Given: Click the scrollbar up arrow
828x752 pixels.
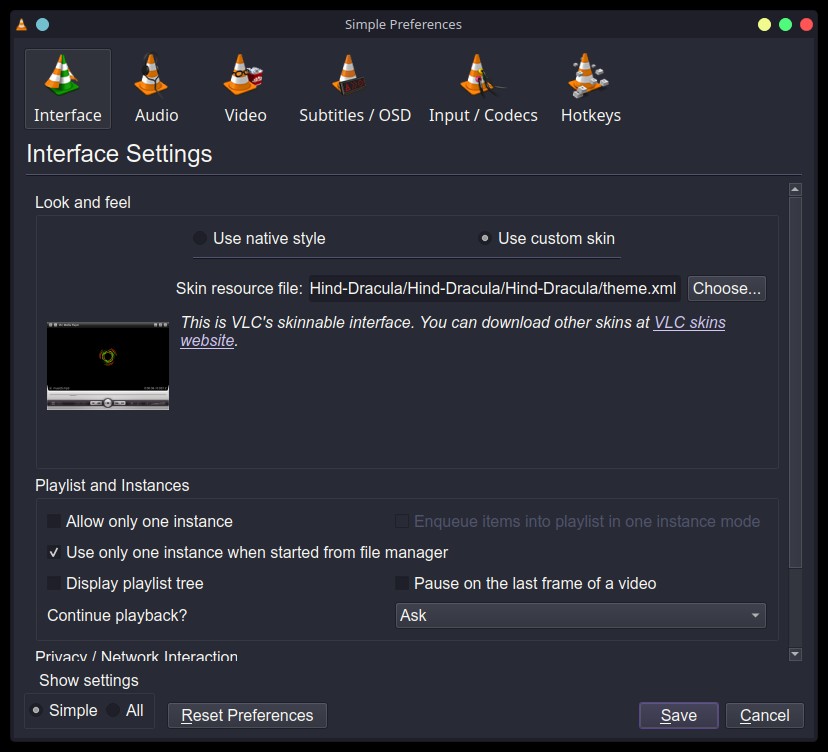Looking at the screenshot, I should (x=795, y=189).
